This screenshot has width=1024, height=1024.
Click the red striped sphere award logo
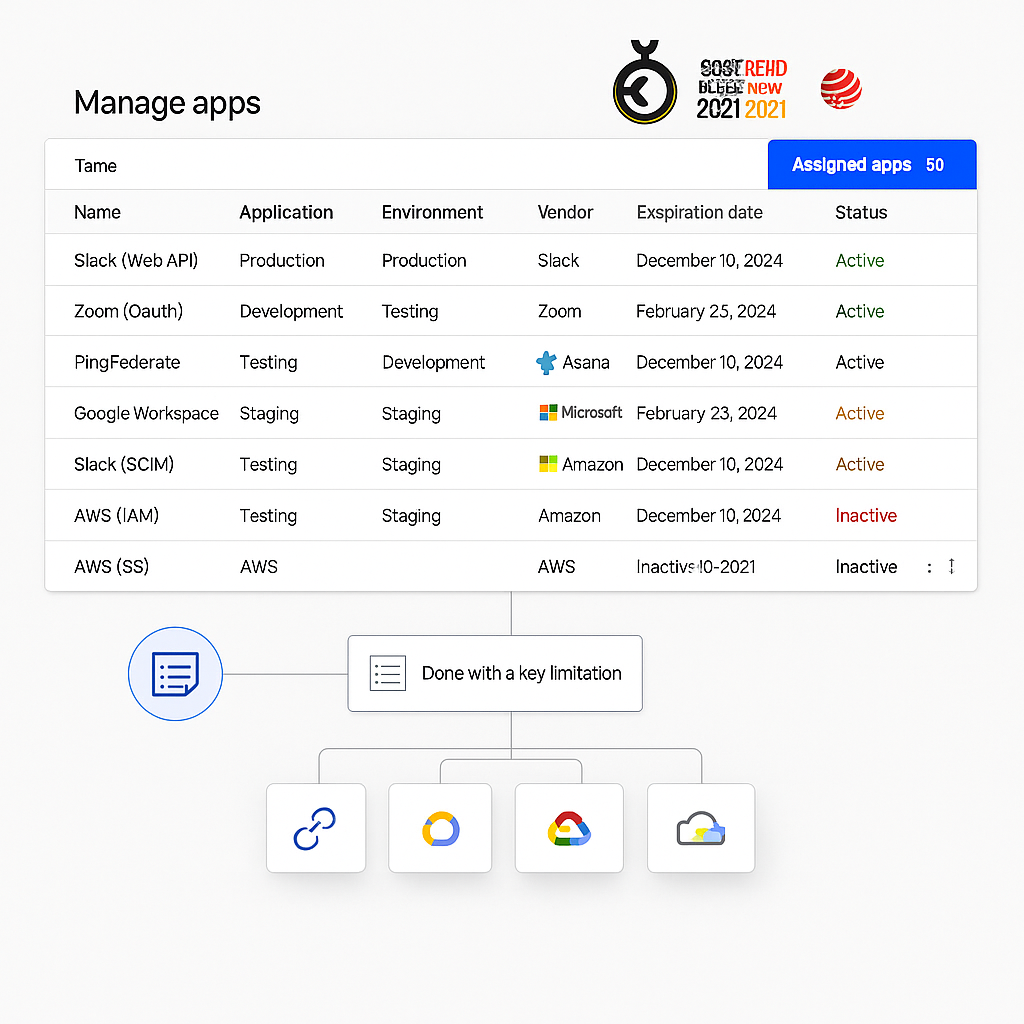click(841, 89)
